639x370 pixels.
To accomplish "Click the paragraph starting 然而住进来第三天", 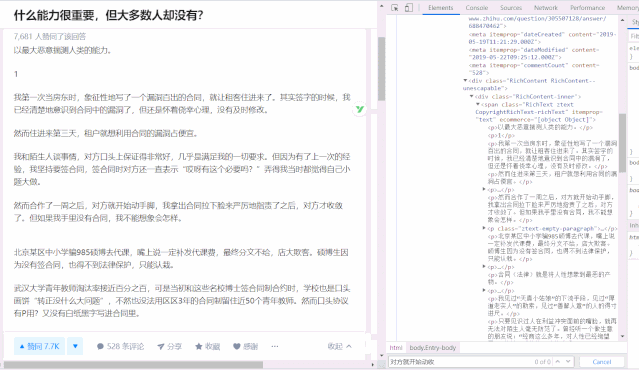I will [x=106, y=133].
